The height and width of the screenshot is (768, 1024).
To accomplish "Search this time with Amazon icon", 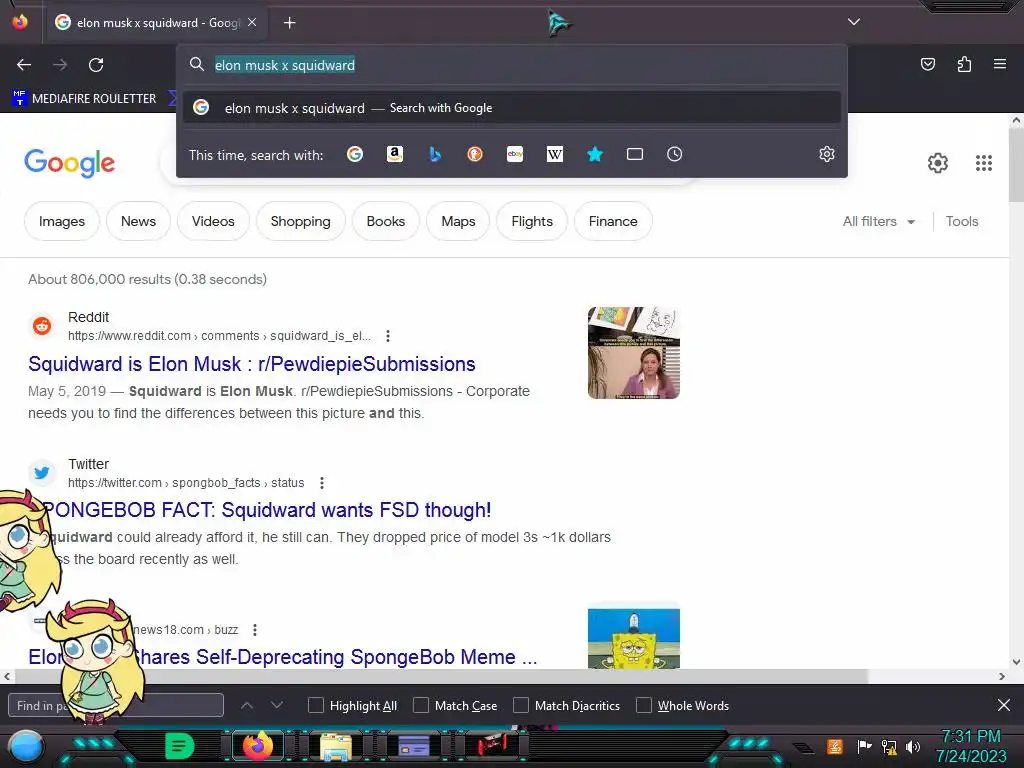I will [394, 154].
